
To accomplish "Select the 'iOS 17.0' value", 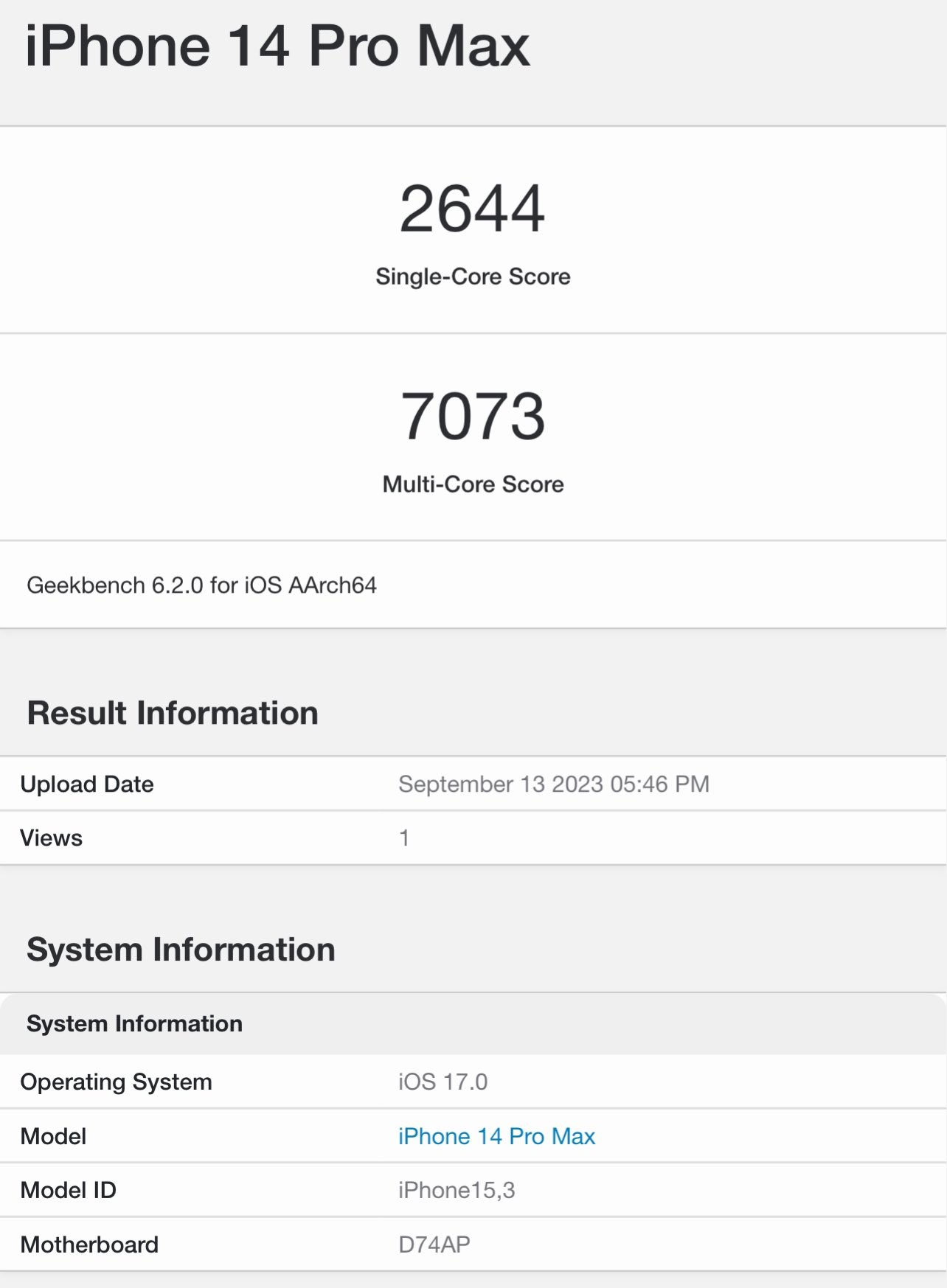I will point(443,1082).
